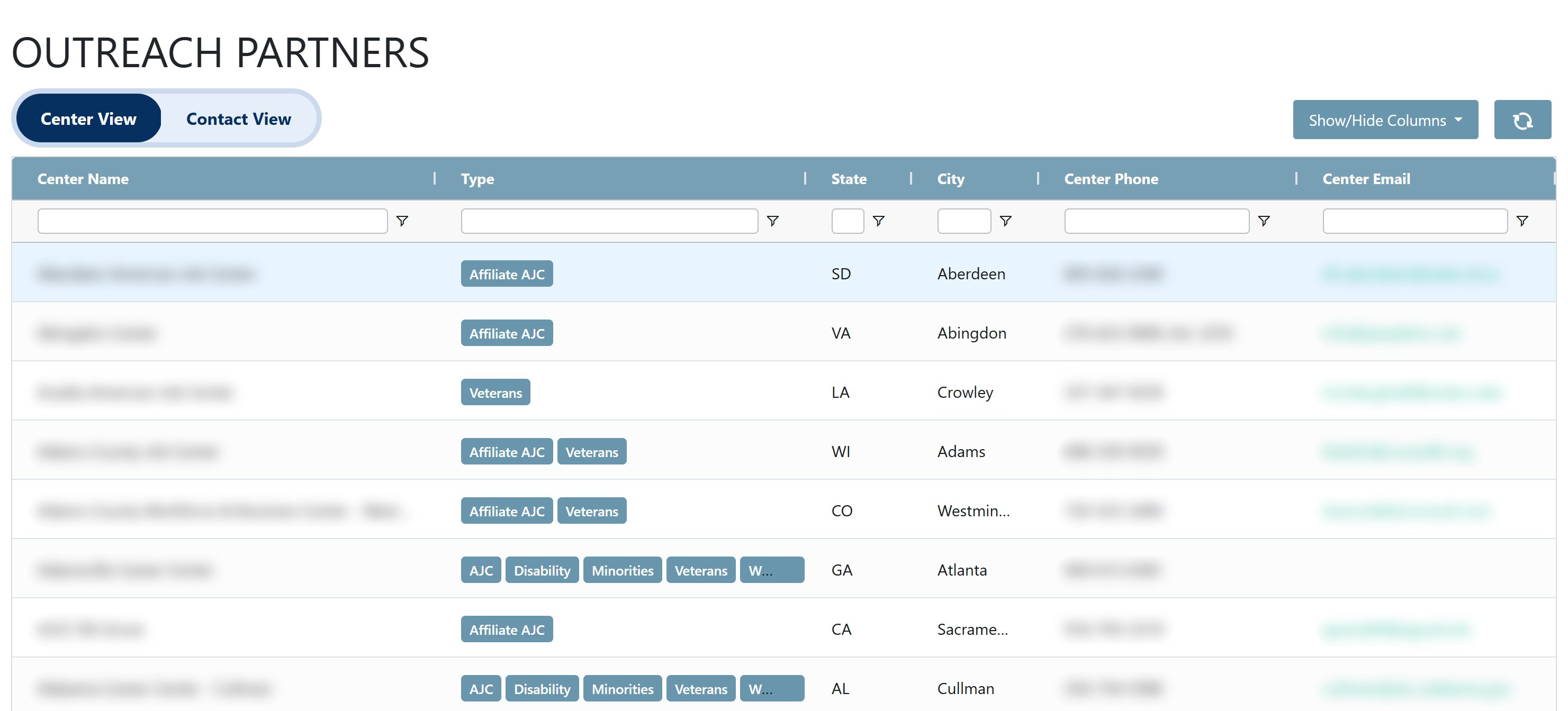
Task: Click the Veterans badge in the Crowley row
Action: click(x=495, y=393)
